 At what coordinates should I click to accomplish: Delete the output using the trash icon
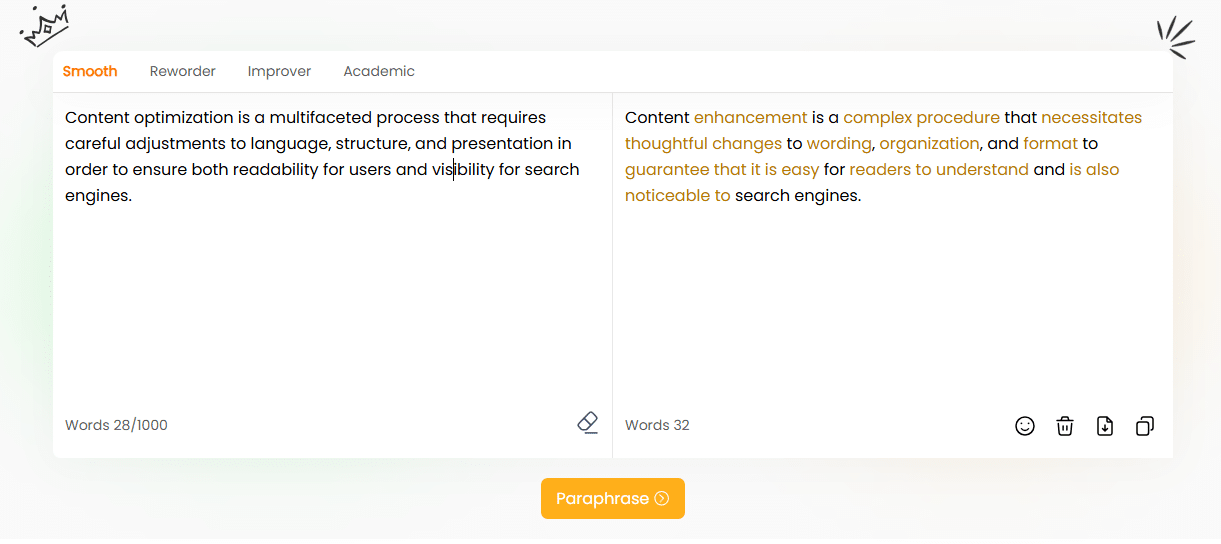tap(1065, 426)
